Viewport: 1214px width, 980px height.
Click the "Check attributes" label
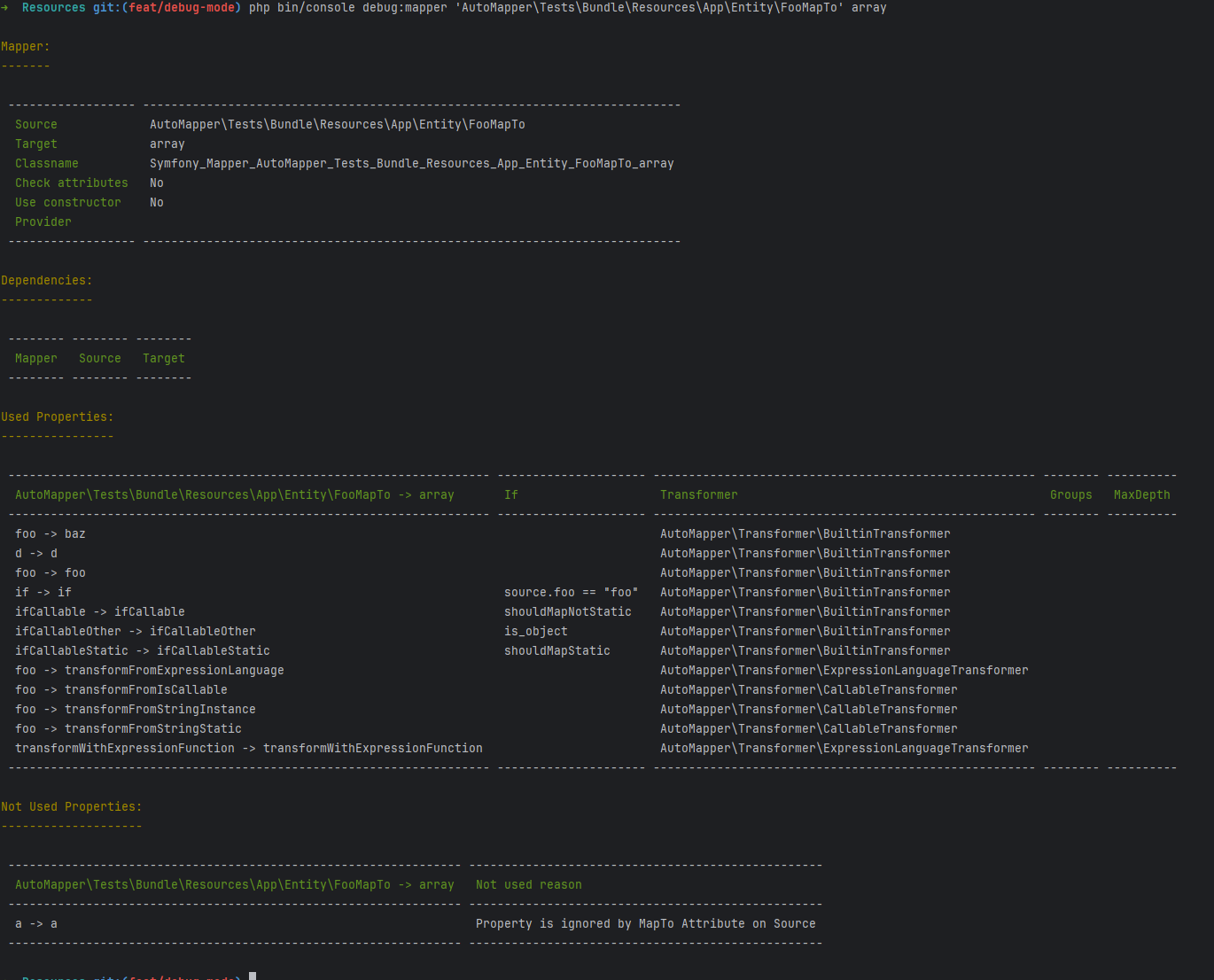71,183
